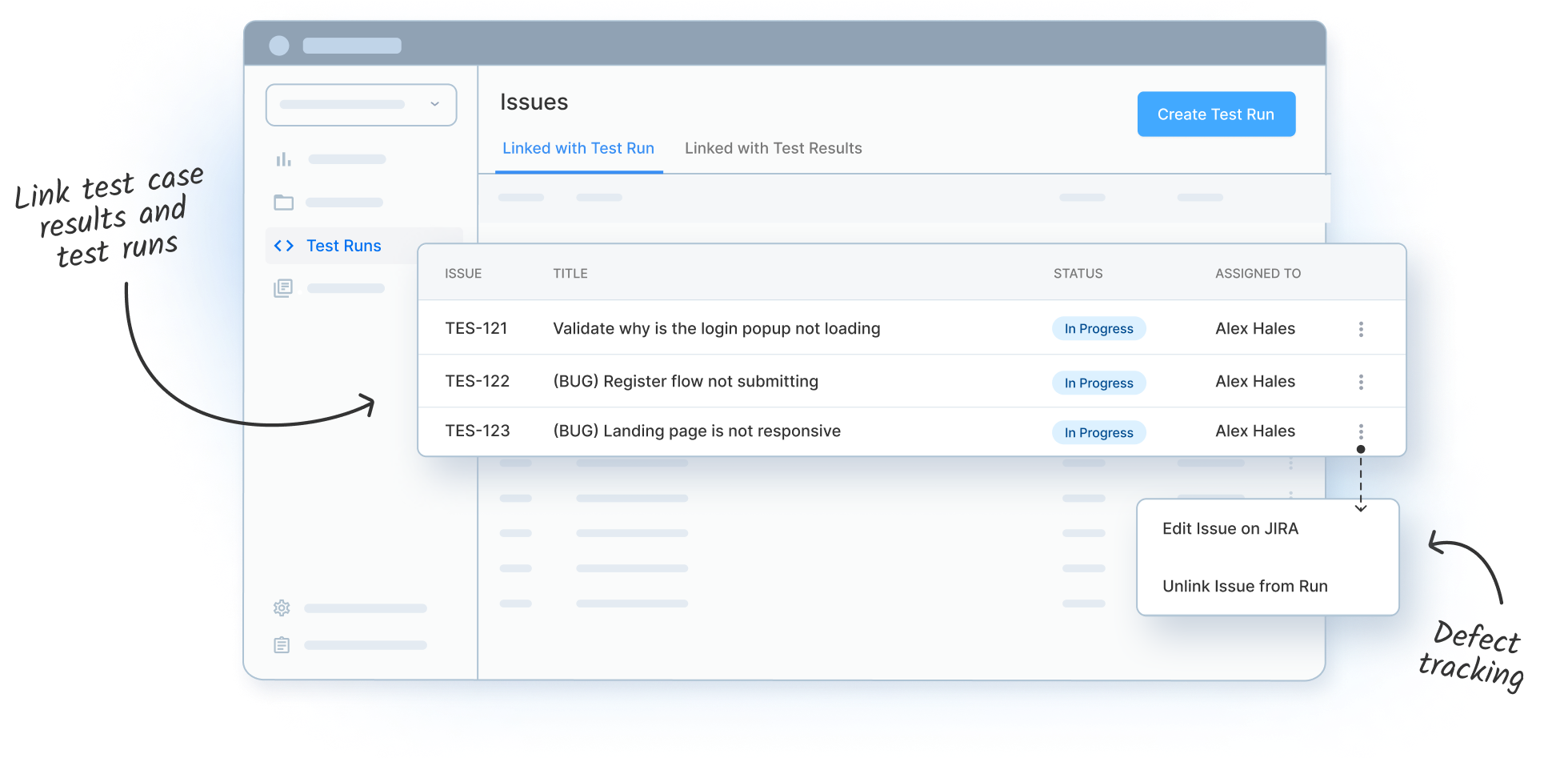Click the In Progress badge on TES-122
Image resolution: width=1568 pixels, height=758 pixels.
tap(1098, 383)
